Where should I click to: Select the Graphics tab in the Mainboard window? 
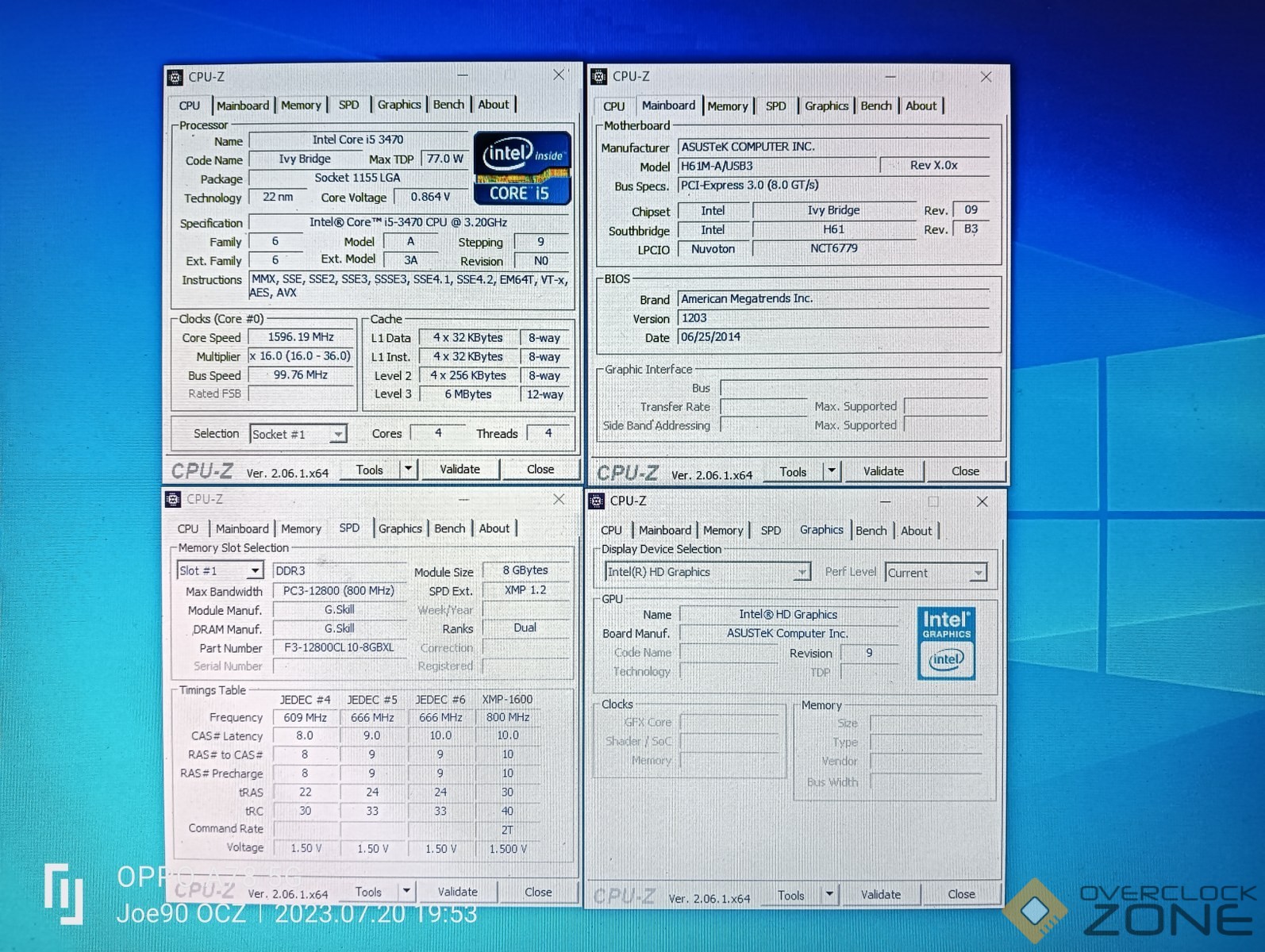[826, 106]
